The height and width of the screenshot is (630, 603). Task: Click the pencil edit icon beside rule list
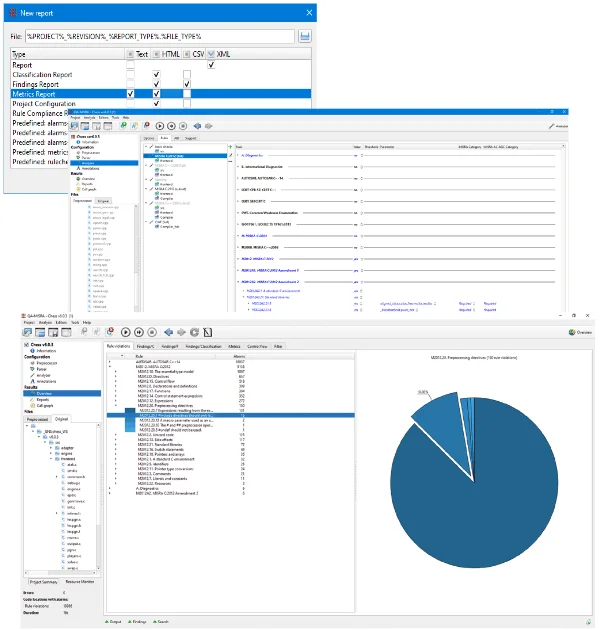tap(230, 155)
